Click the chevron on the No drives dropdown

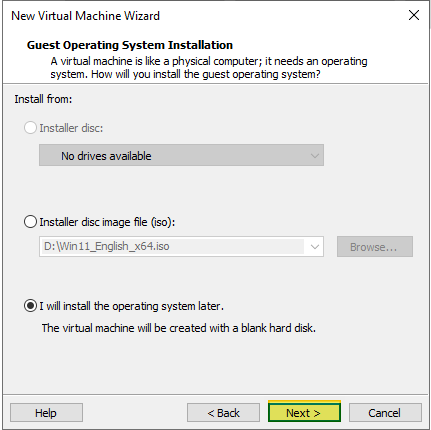click(314, 156)
